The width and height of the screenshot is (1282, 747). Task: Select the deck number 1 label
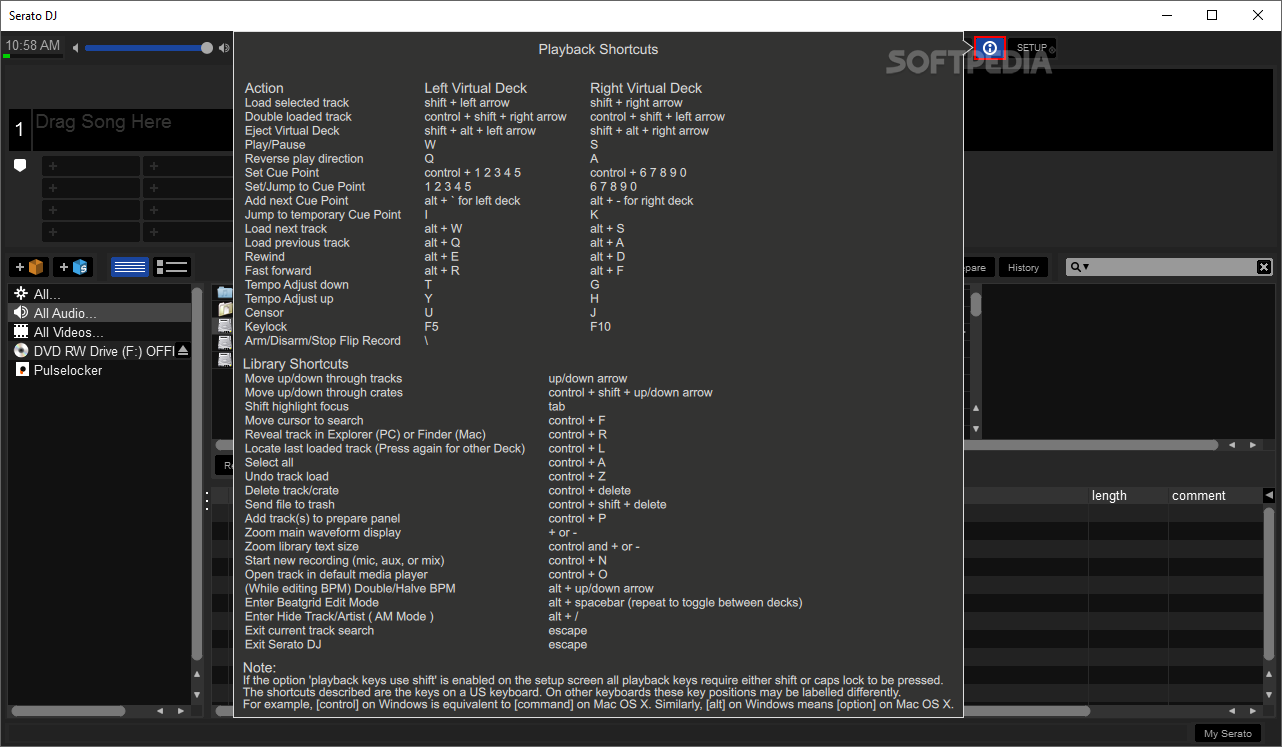[x=19, y=130]
